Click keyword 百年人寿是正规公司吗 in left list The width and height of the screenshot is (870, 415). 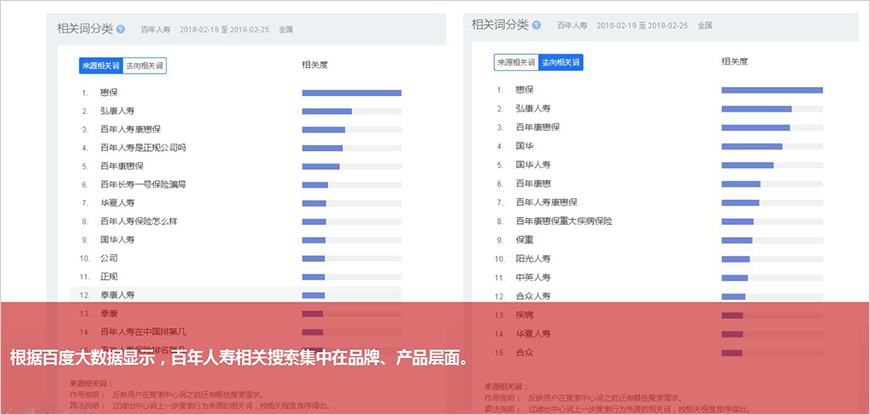click(143, 148)
